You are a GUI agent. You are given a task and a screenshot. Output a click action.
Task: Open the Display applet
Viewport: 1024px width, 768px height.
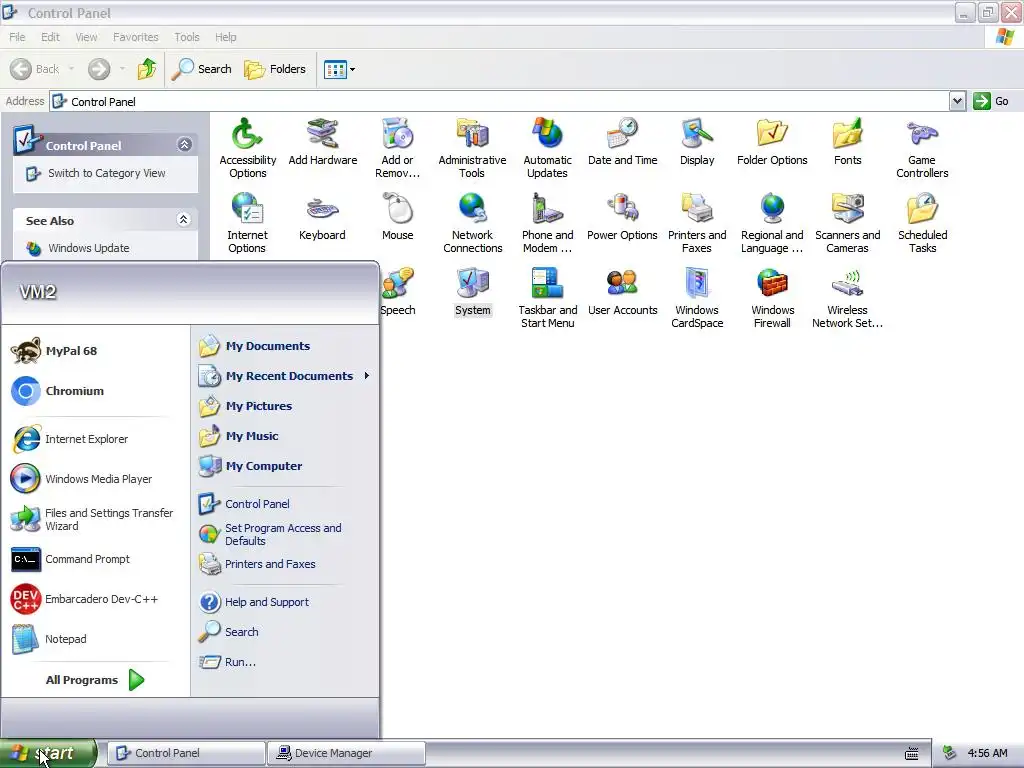[x=697, y=142]
